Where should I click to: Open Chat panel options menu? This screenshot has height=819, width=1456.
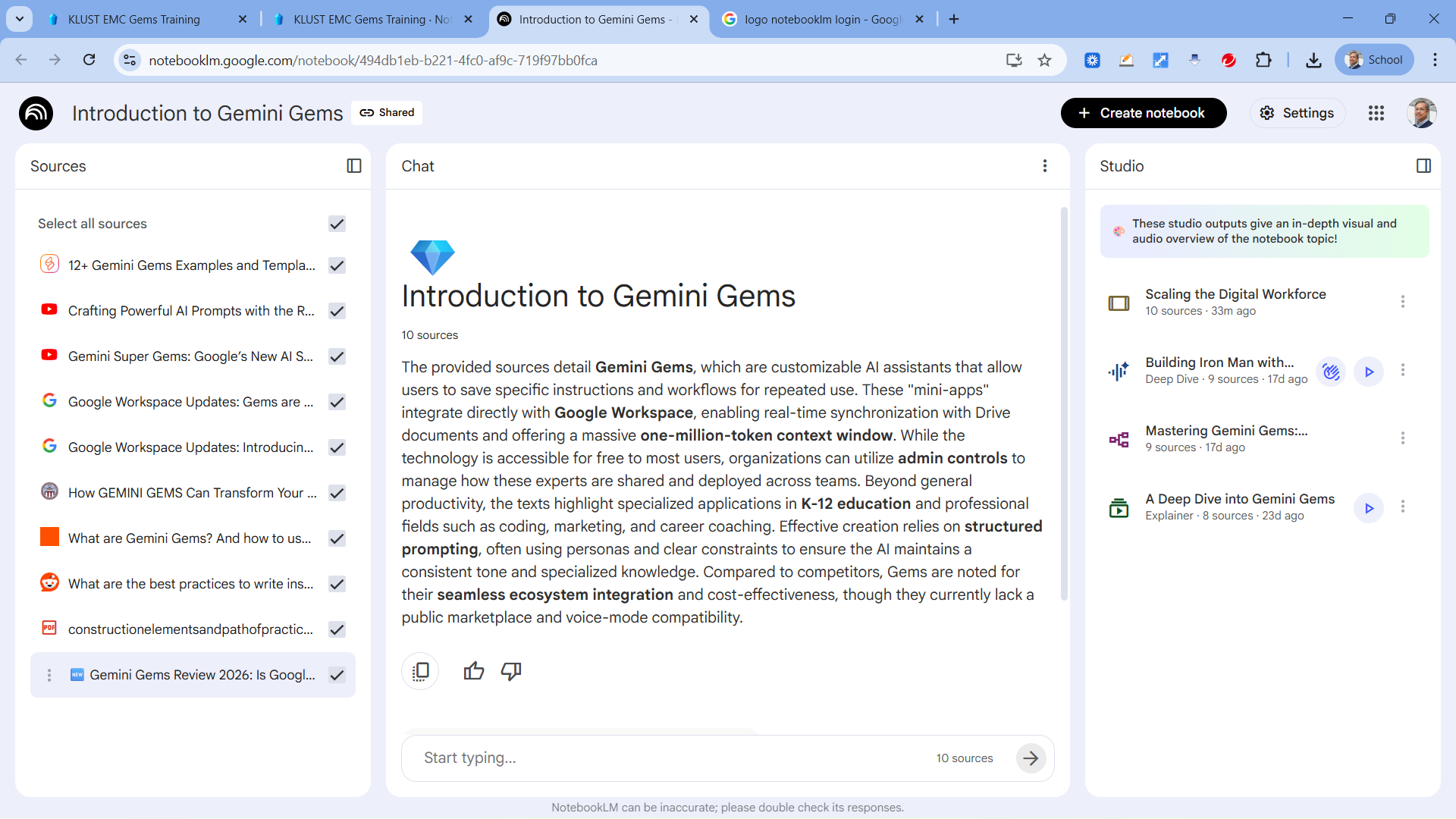pyautogui.click(x=1045, y=166)
